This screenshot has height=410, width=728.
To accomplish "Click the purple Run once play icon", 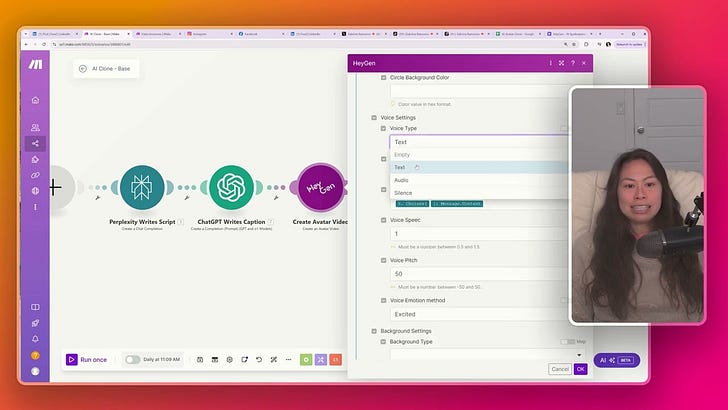I will coord(72,359).
